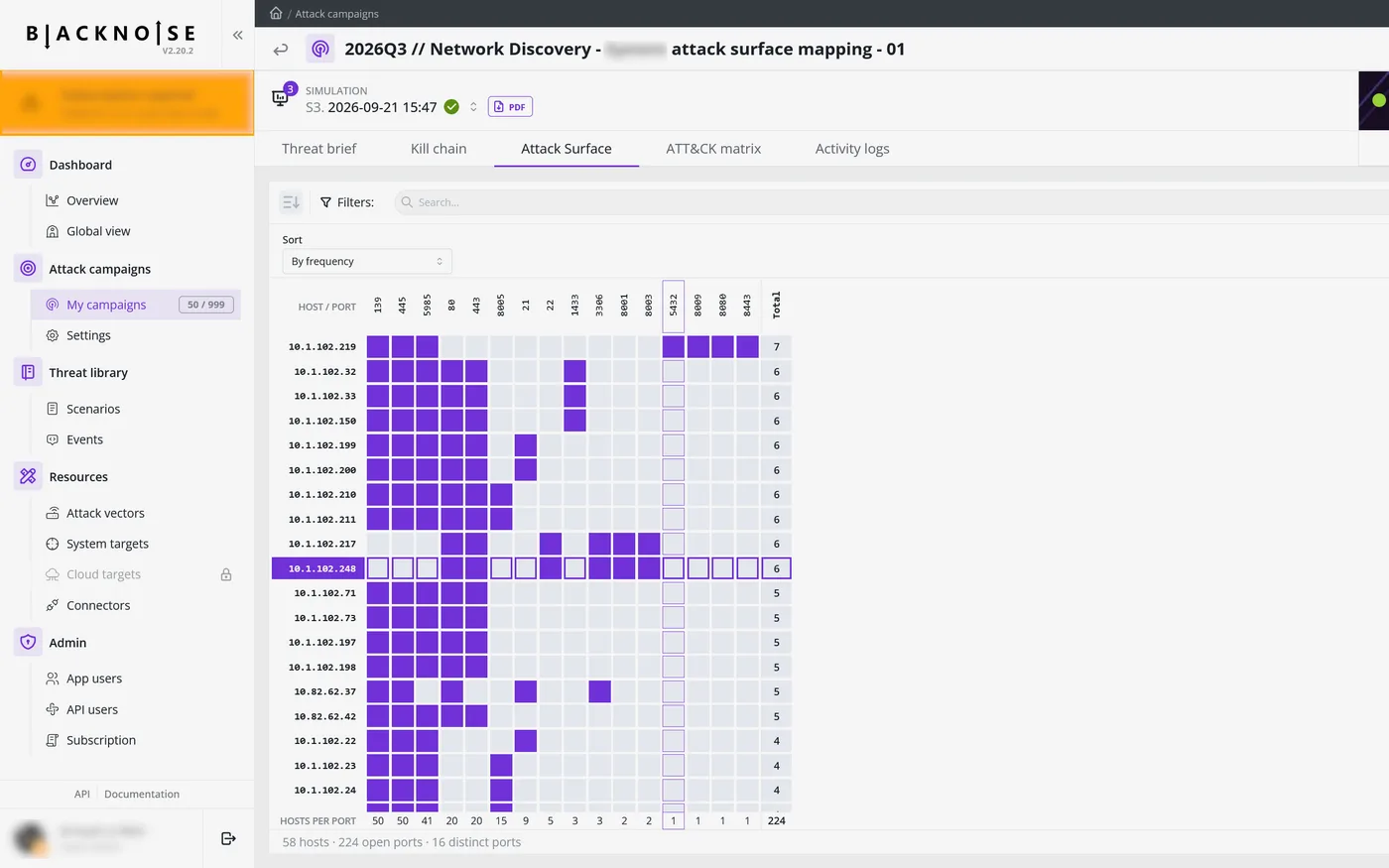
Task: Switch to the Threat brief tab
Action: [318, 149]
